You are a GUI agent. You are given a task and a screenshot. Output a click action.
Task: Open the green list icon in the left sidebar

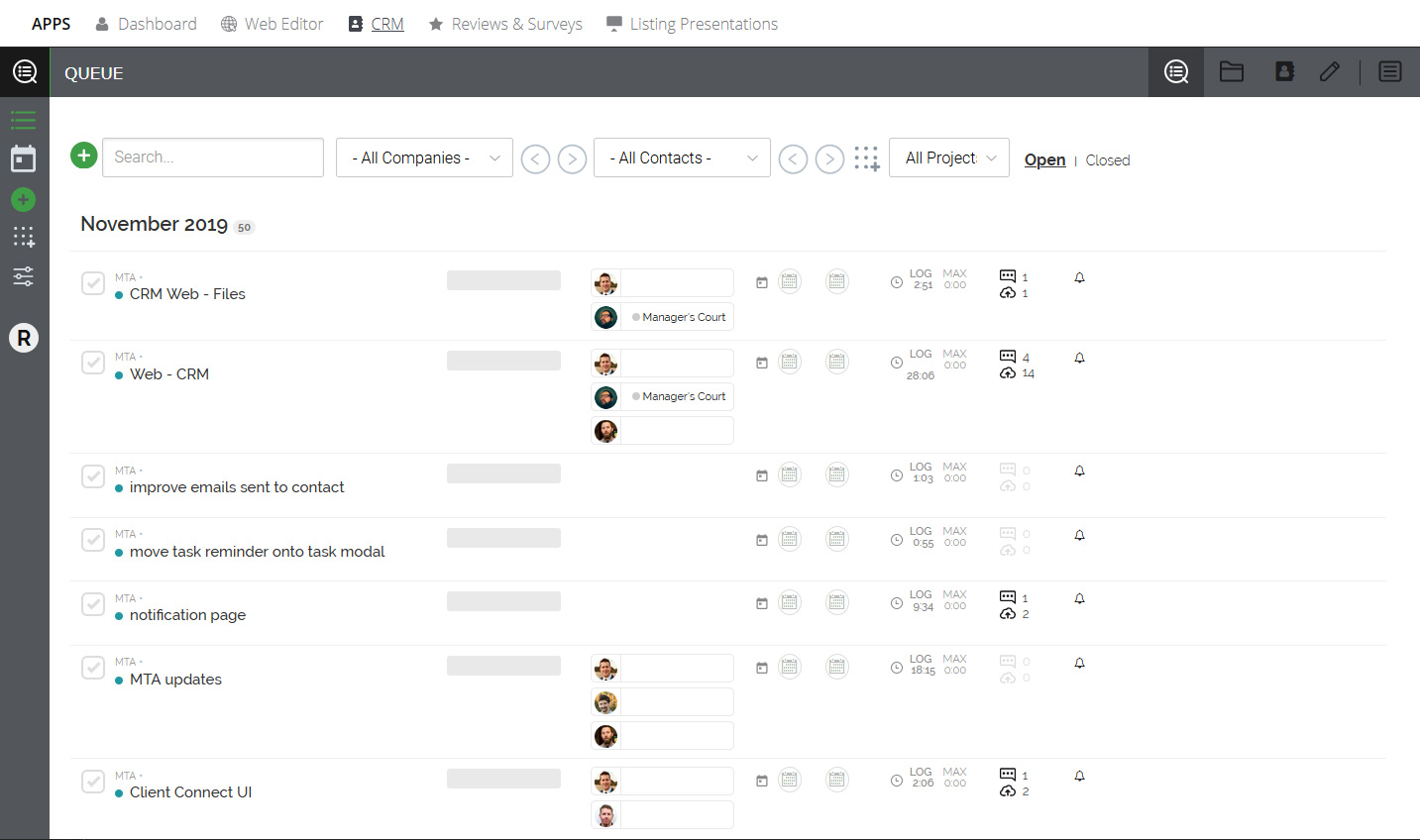click(24, 121)
